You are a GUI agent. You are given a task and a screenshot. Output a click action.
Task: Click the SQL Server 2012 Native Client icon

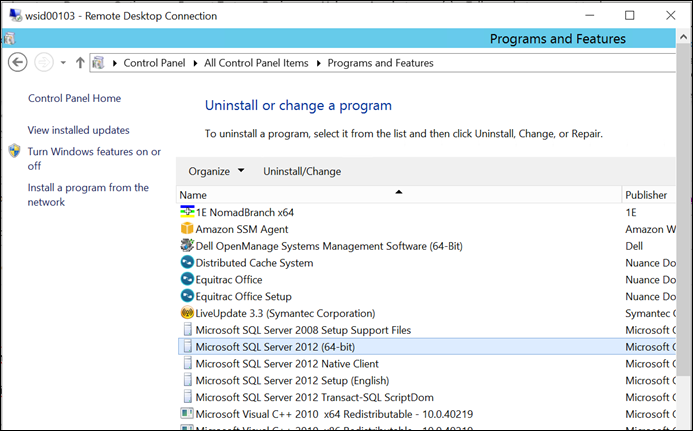click(x=188, y=363)
